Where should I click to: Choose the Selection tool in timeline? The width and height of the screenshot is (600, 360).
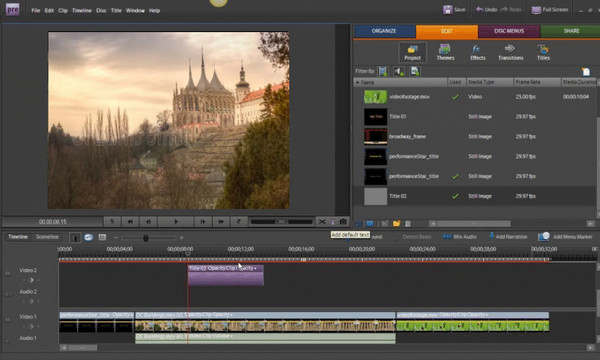[75, 238]
